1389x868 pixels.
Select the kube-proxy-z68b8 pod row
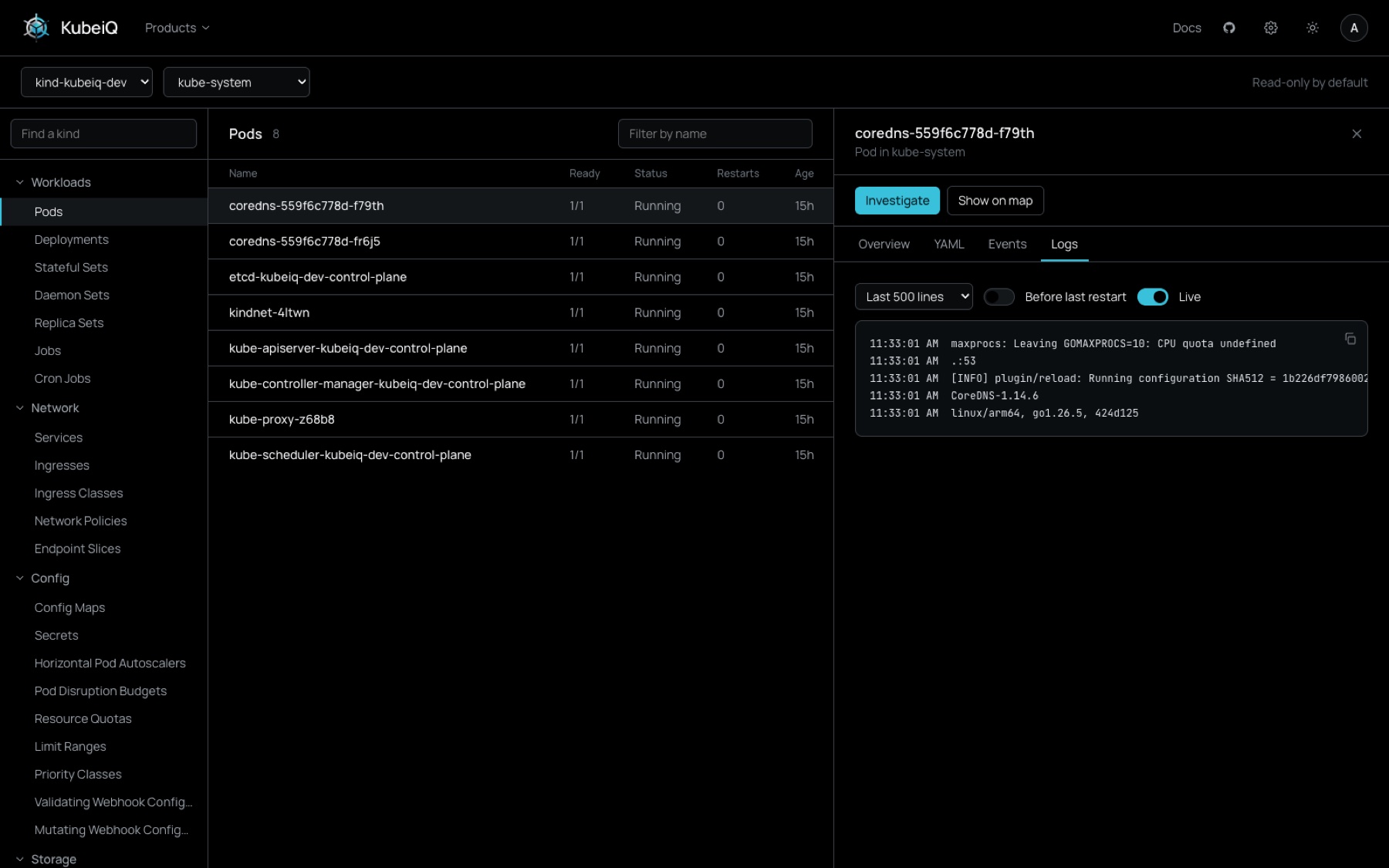click(x=521, y=419)
